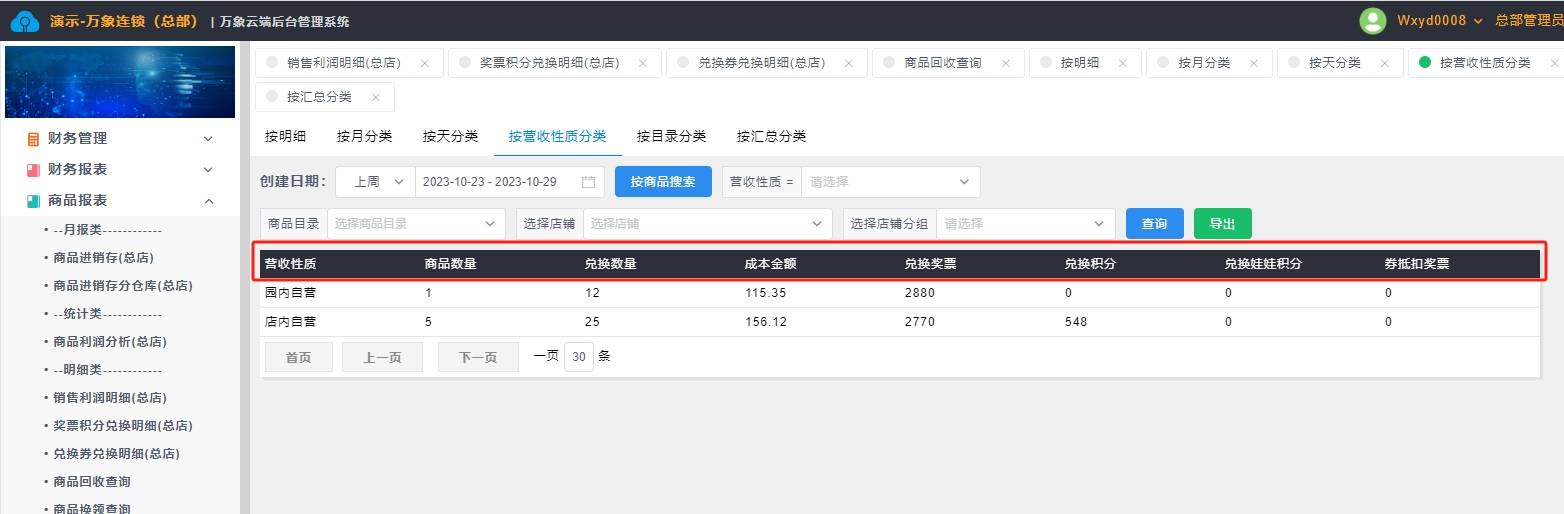Close the 按天分类 top tab

[1385, 63]
